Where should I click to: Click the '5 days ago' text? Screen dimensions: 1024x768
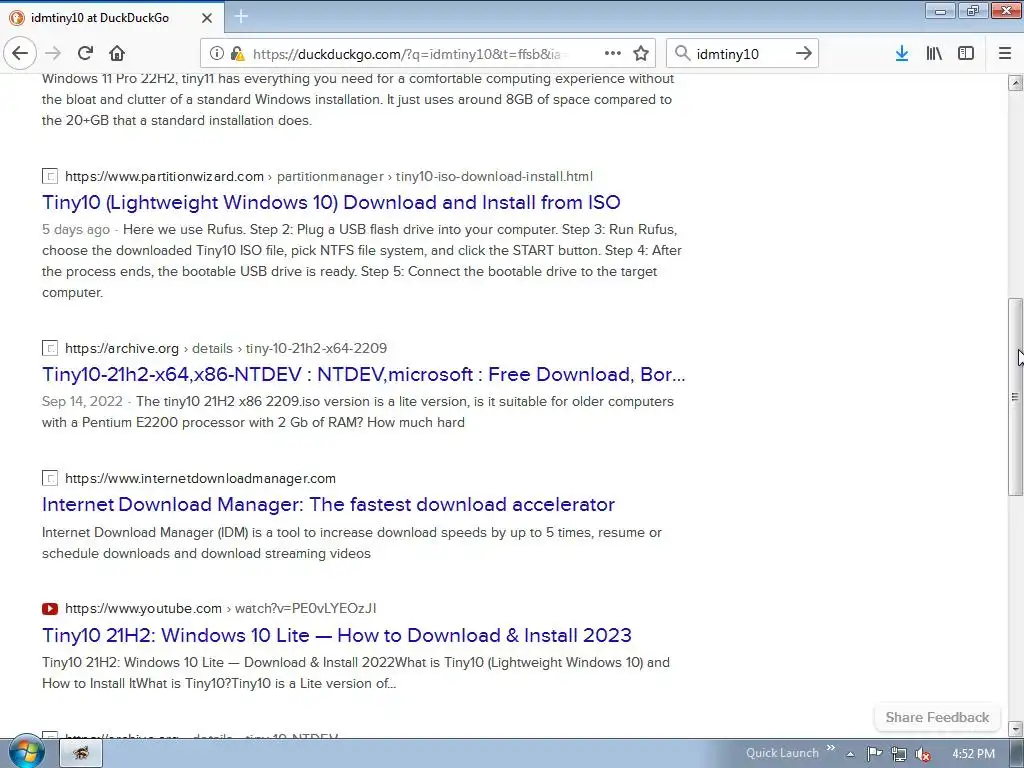click(76, 230)
